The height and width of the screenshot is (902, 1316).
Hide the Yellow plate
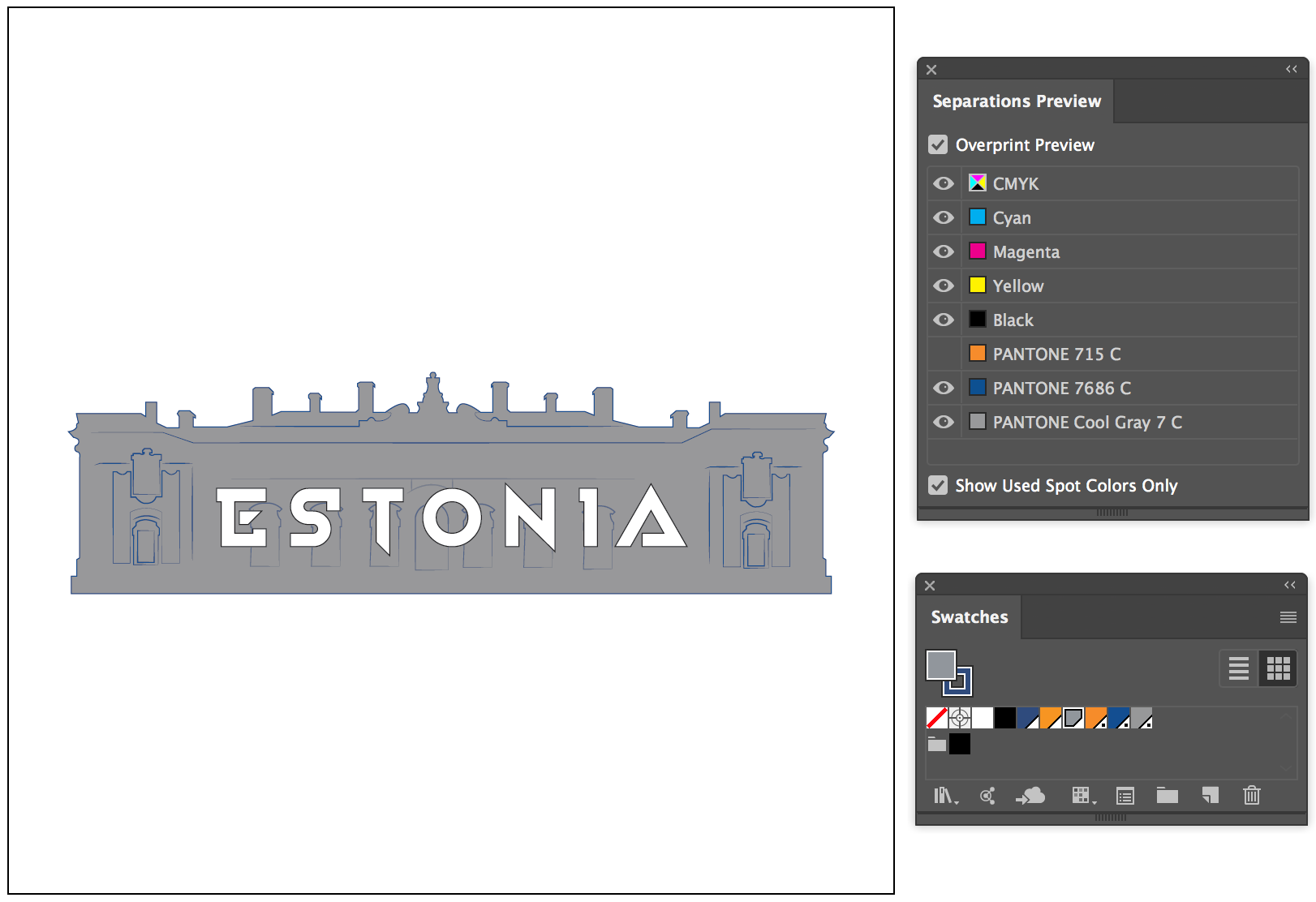pyautogui.click(x=944, y=286)
